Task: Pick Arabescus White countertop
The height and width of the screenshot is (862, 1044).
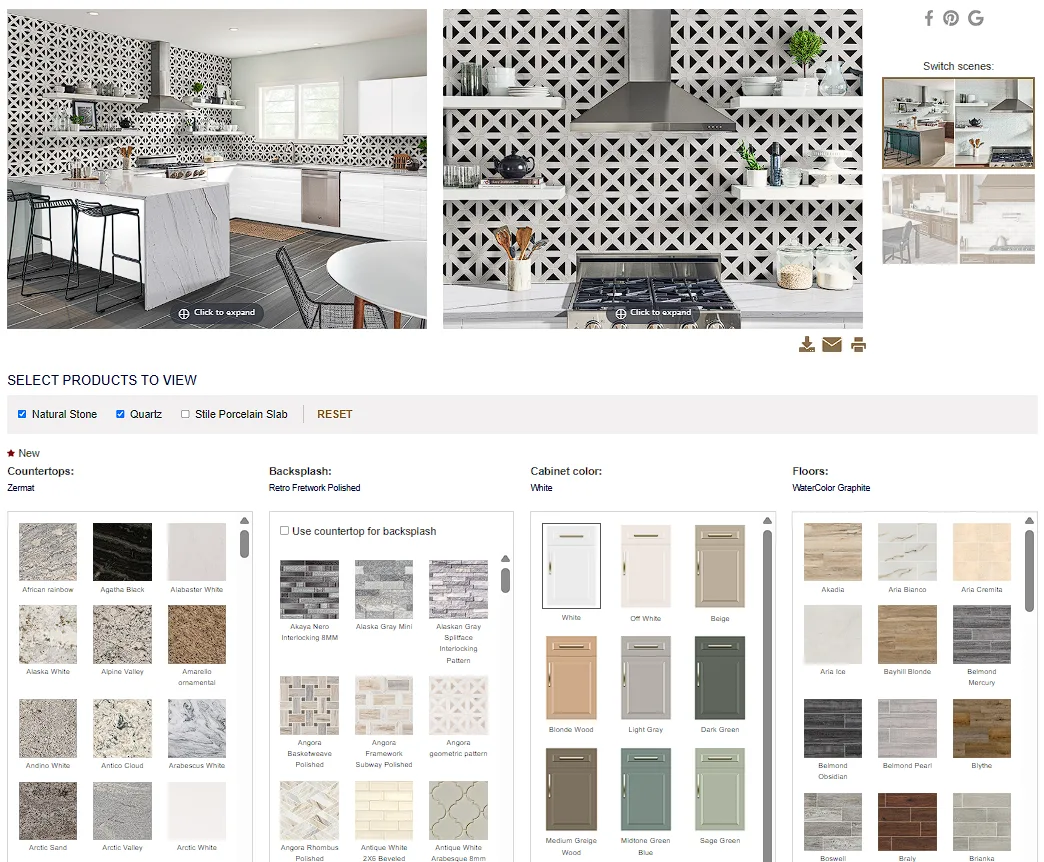Action: tap(196, 728)
